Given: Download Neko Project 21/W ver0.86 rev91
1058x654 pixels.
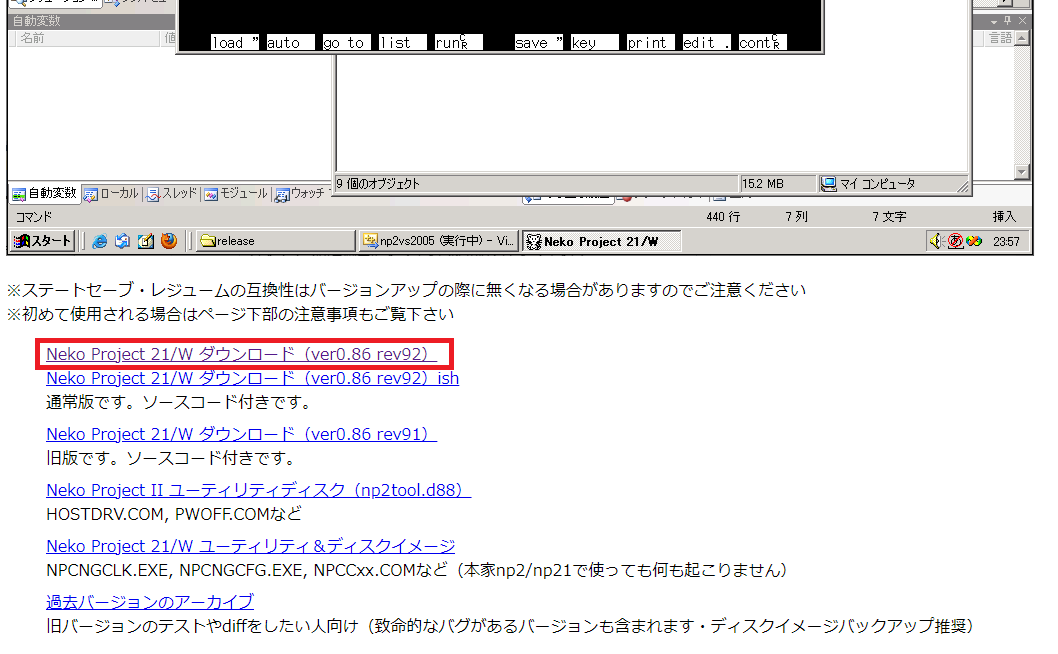Looking at the screenshot, I should coord(241,434).
